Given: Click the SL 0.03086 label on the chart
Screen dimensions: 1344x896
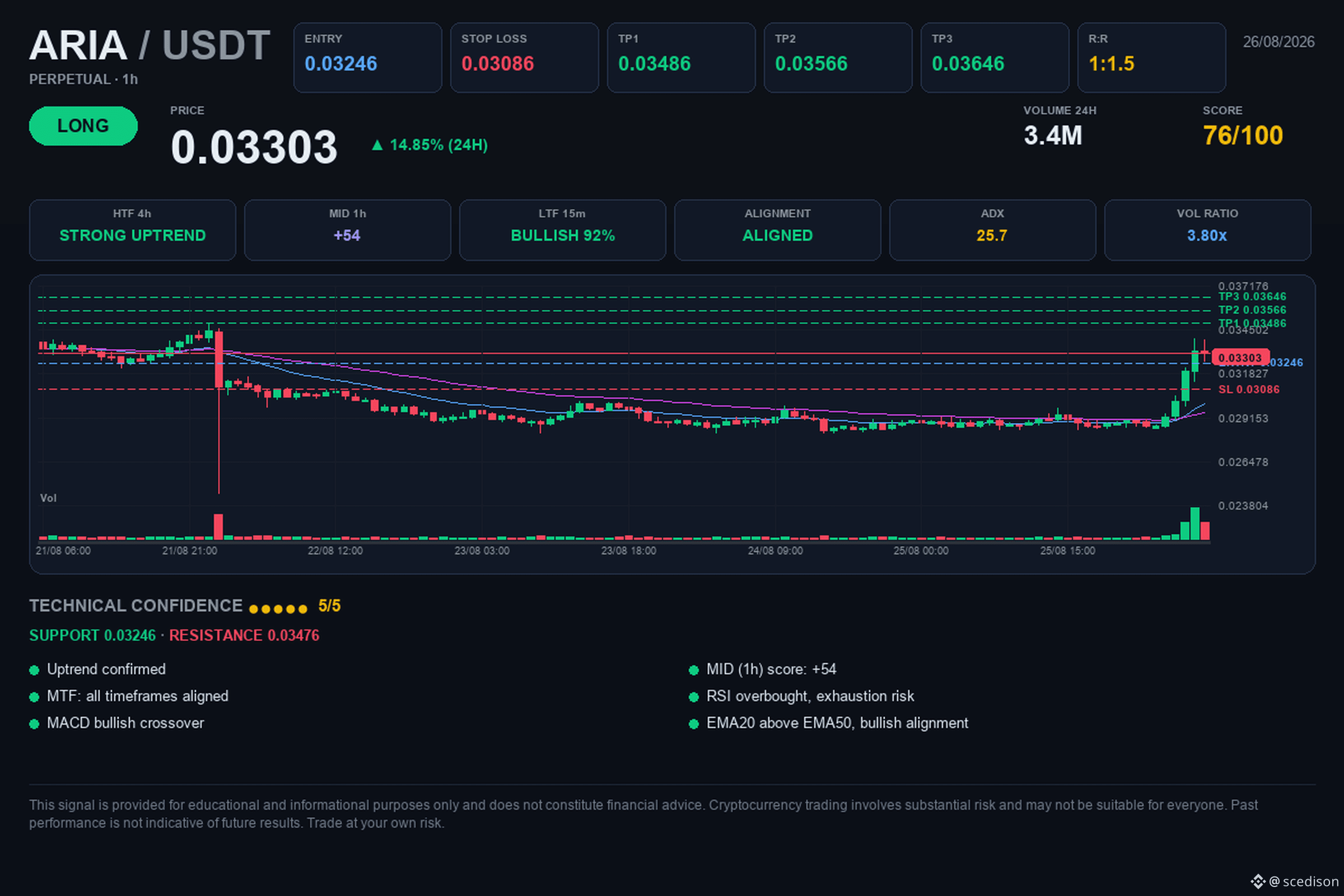Looking at the screenshot, I should [1249, 390].
